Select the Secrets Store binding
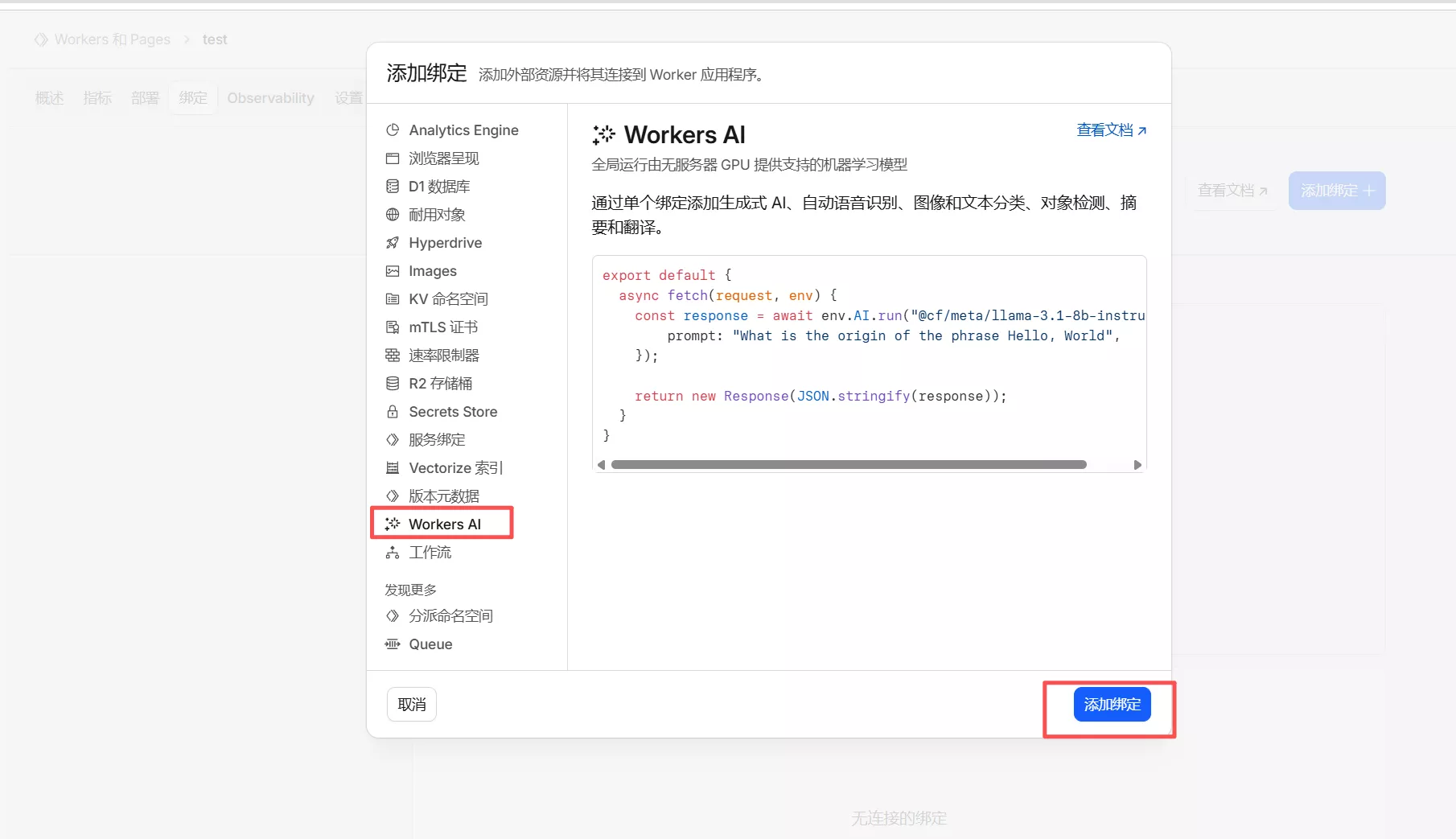Image resolution: width=1456 pixels, height=839 pixels. [452, 411]
